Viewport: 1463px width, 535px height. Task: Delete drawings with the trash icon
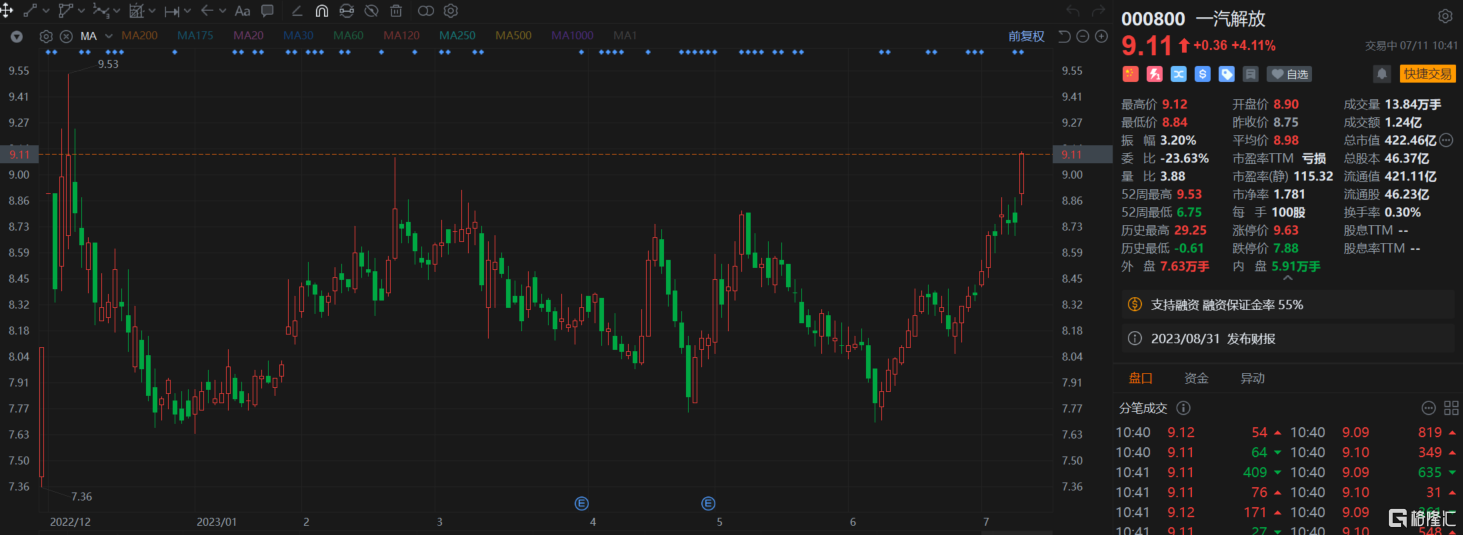click(x=396, y=11)
